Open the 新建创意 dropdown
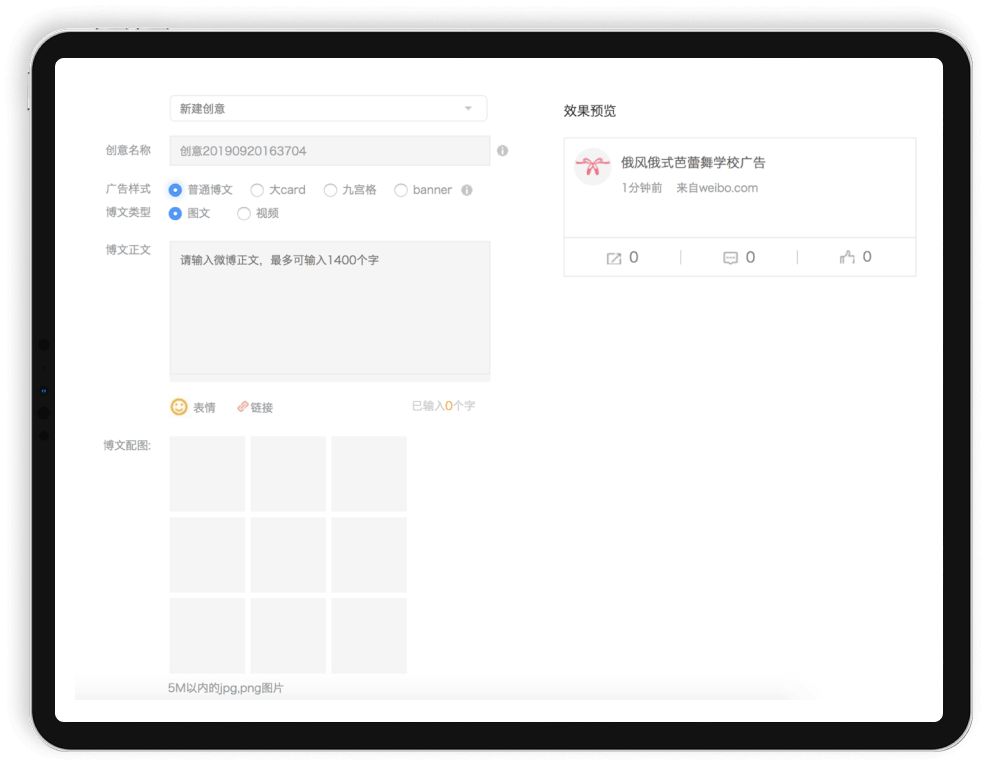The height and width of the screenshot is (765, 986). (328, 108)
